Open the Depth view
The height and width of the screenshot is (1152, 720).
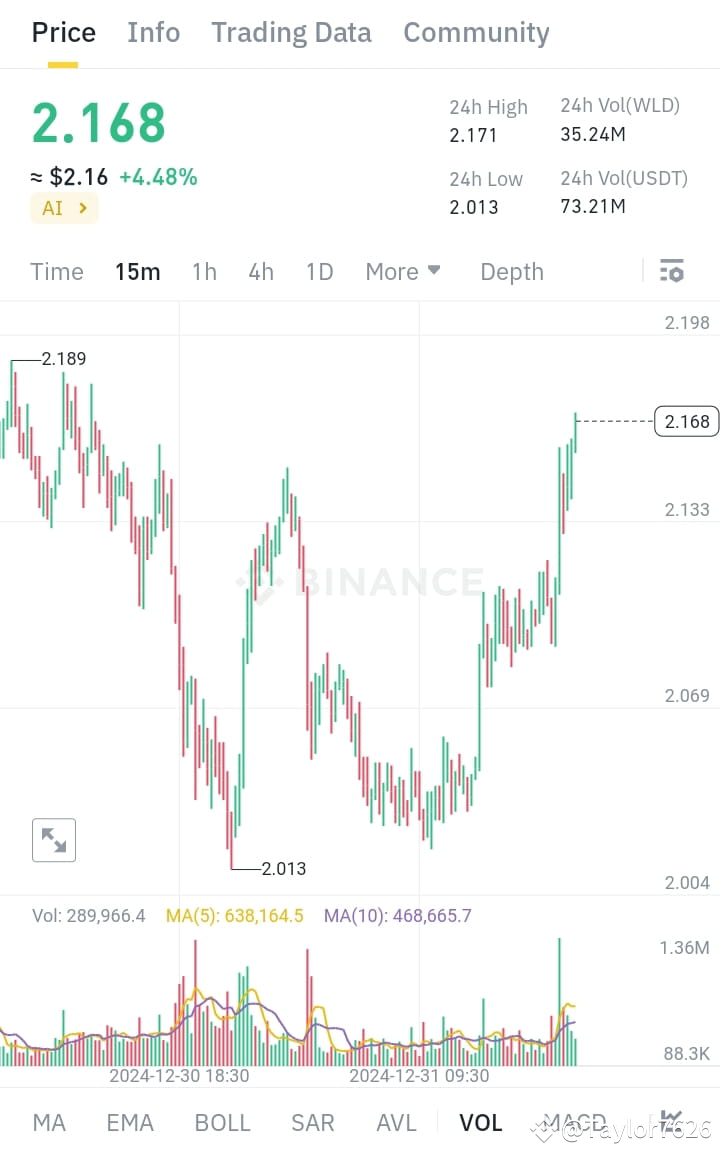pyautogui.click(x=511, y=271)
